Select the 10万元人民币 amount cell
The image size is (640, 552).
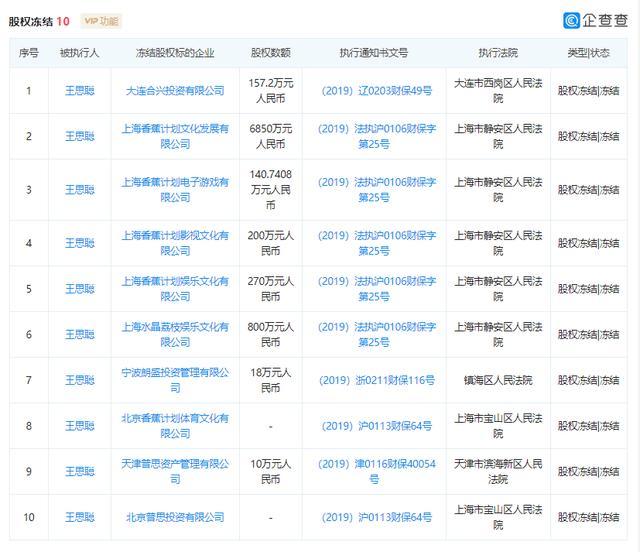coord(271,472)
